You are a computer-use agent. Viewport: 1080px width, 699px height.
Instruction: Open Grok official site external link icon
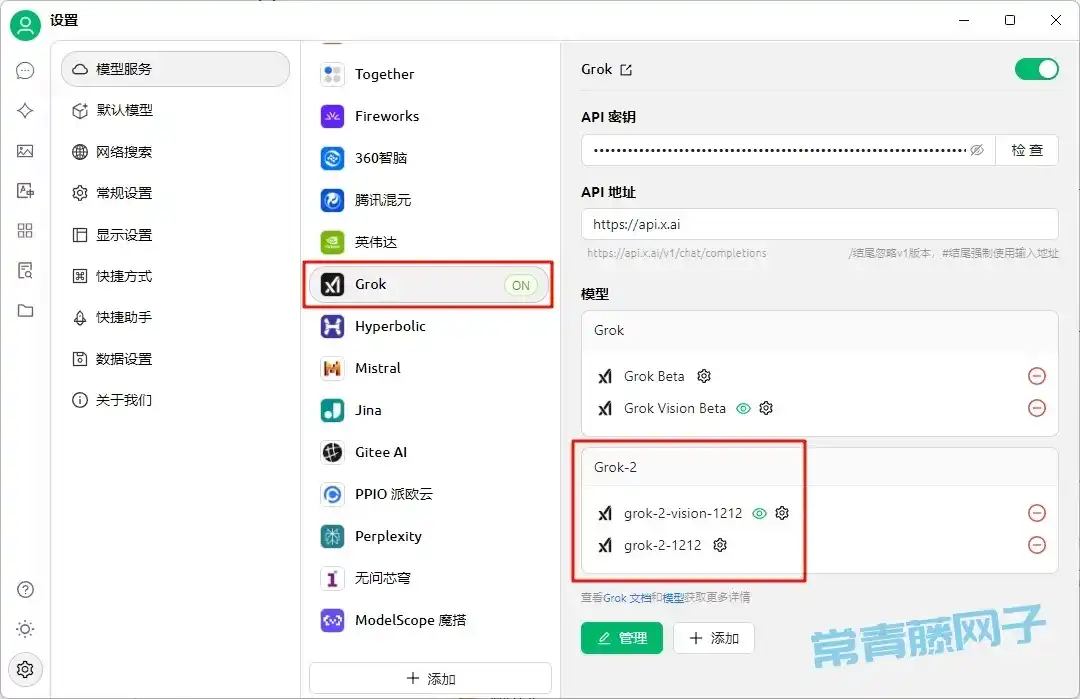click(626, 70)
